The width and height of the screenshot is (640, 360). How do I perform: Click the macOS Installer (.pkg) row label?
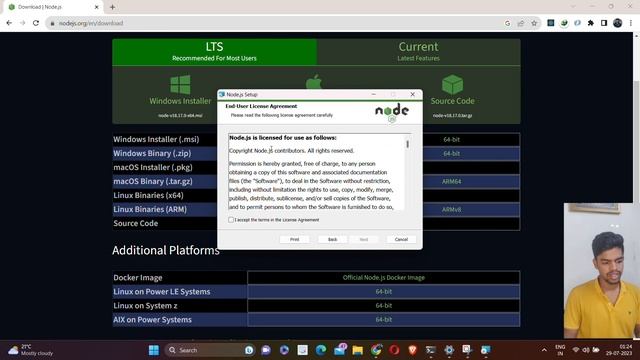153,167
